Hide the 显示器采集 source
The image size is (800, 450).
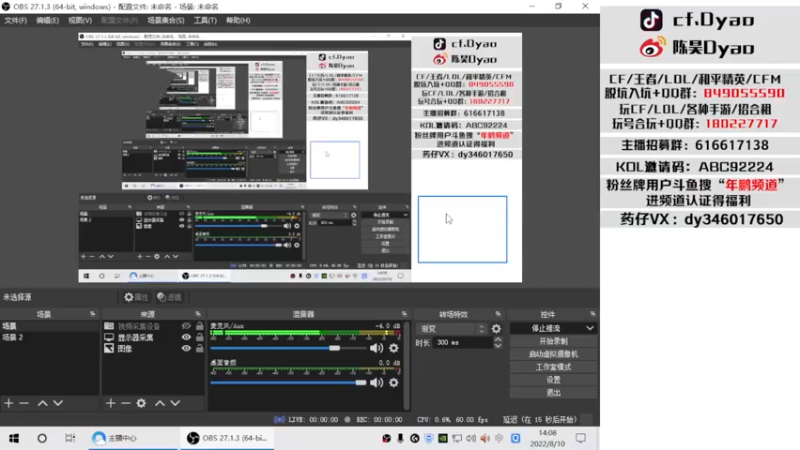(x=186, y=337)
